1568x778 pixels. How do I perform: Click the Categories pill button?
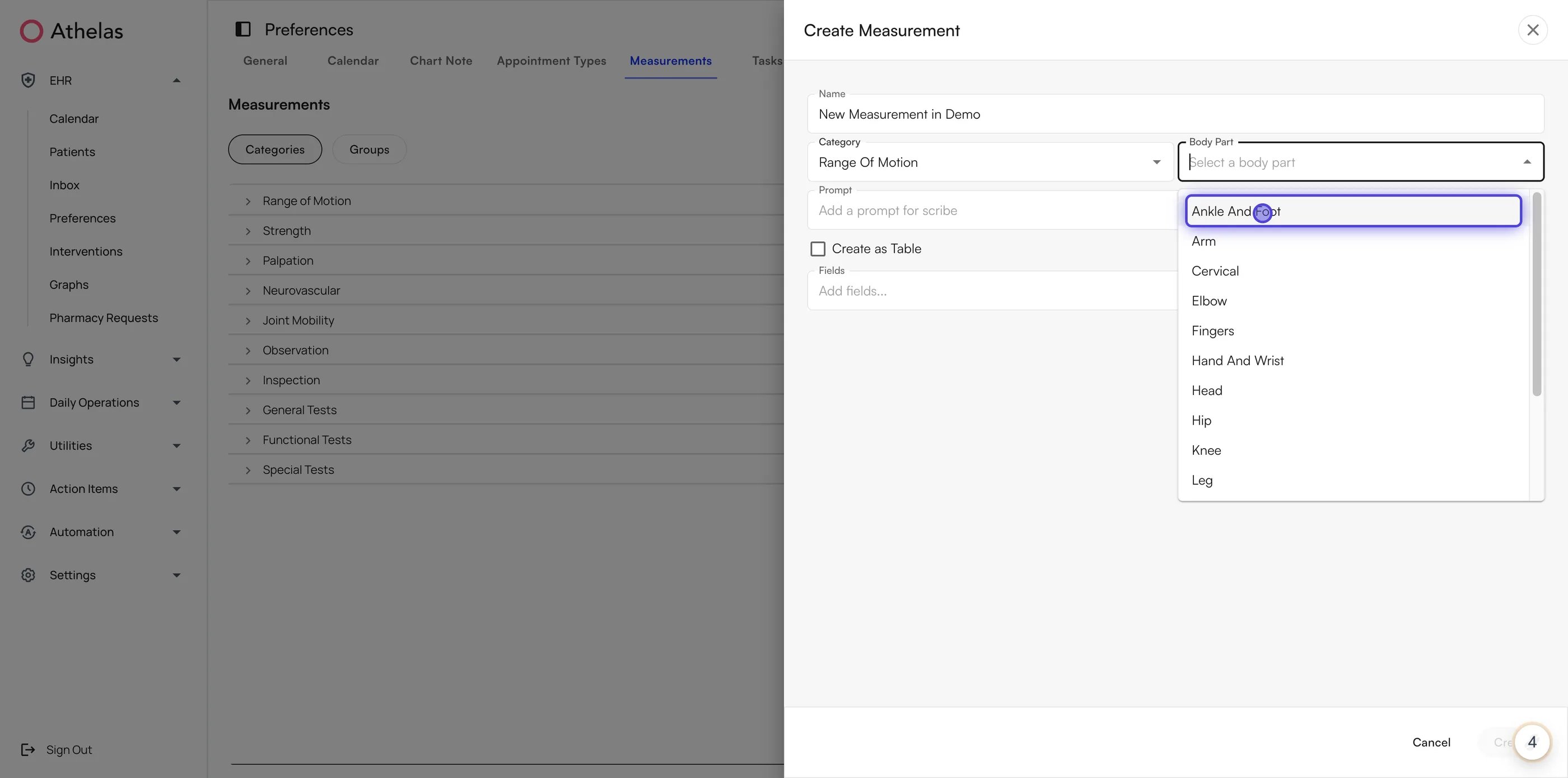(x=275, y=149)
